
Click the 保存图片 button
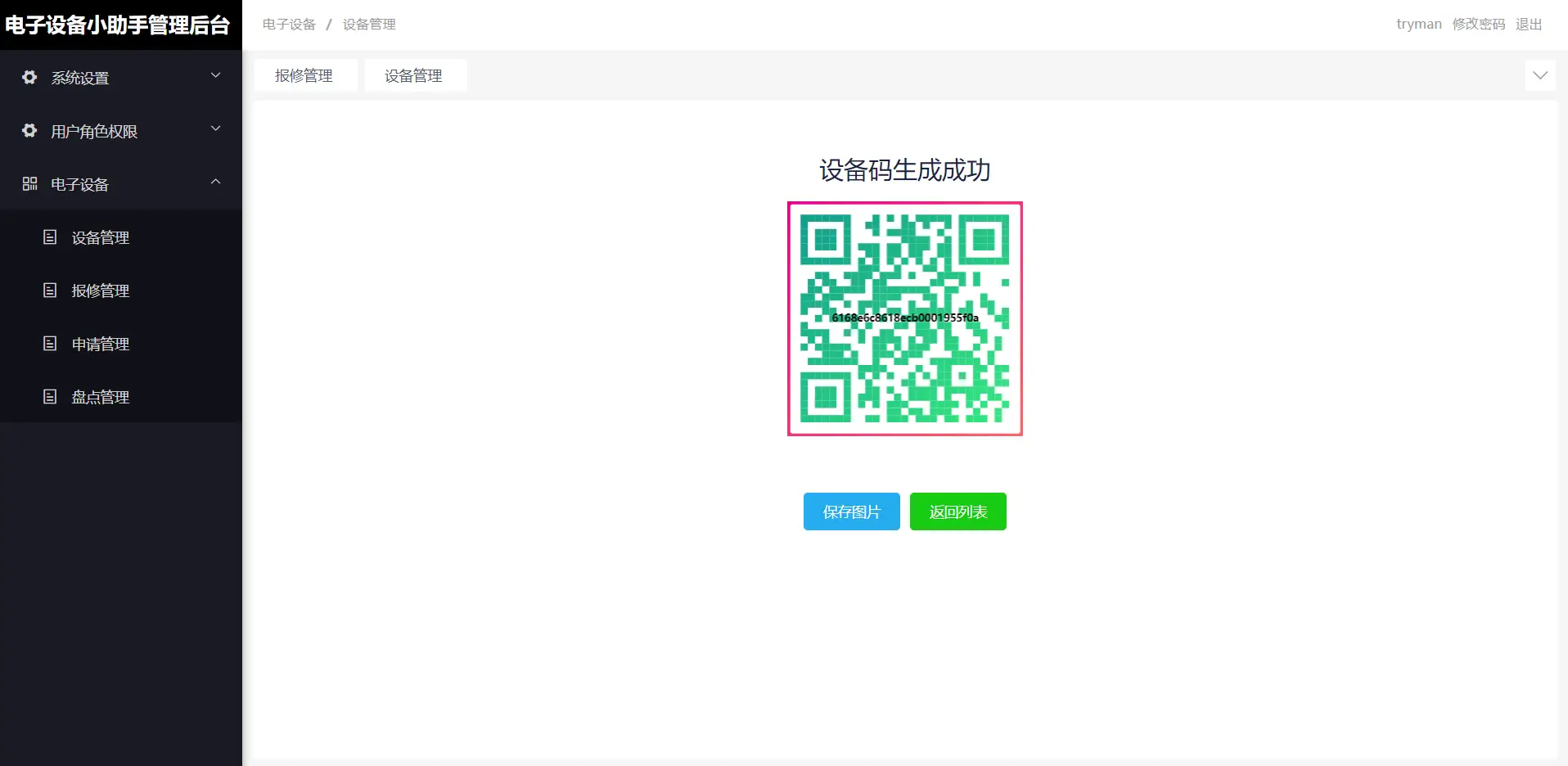click(x=851, y=511)
